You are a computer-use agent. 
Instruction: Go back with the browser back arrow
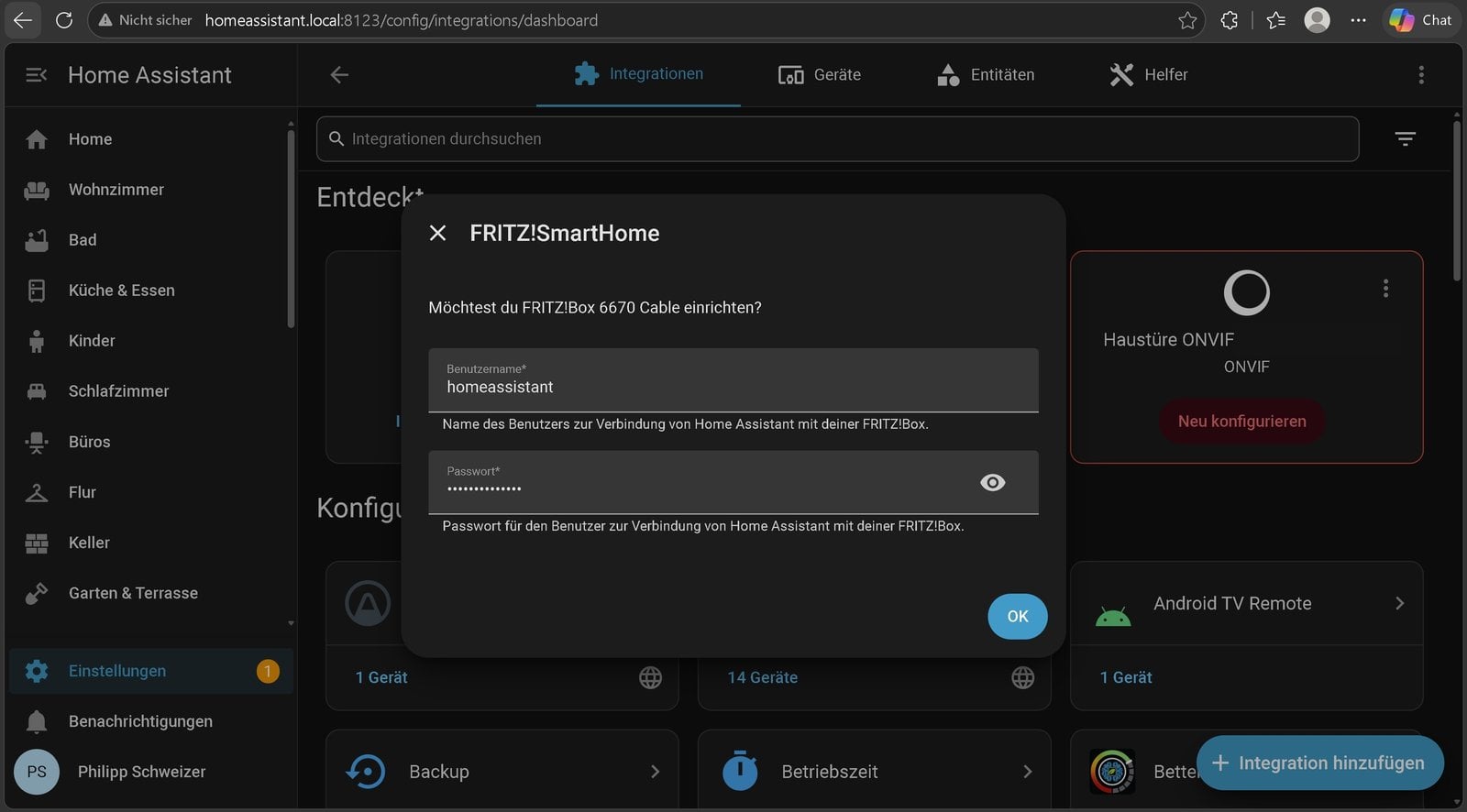point(23,20)
